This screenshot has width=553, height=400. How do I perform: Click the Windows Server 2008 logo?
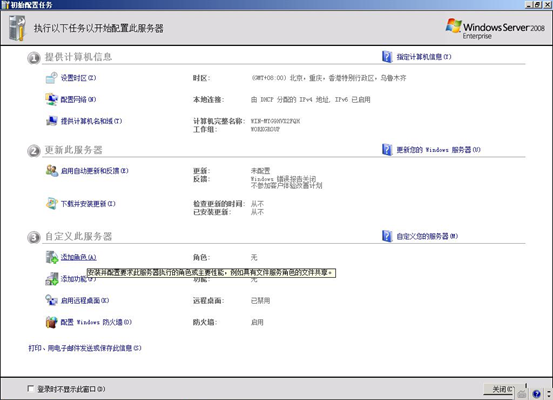point(495,28)
